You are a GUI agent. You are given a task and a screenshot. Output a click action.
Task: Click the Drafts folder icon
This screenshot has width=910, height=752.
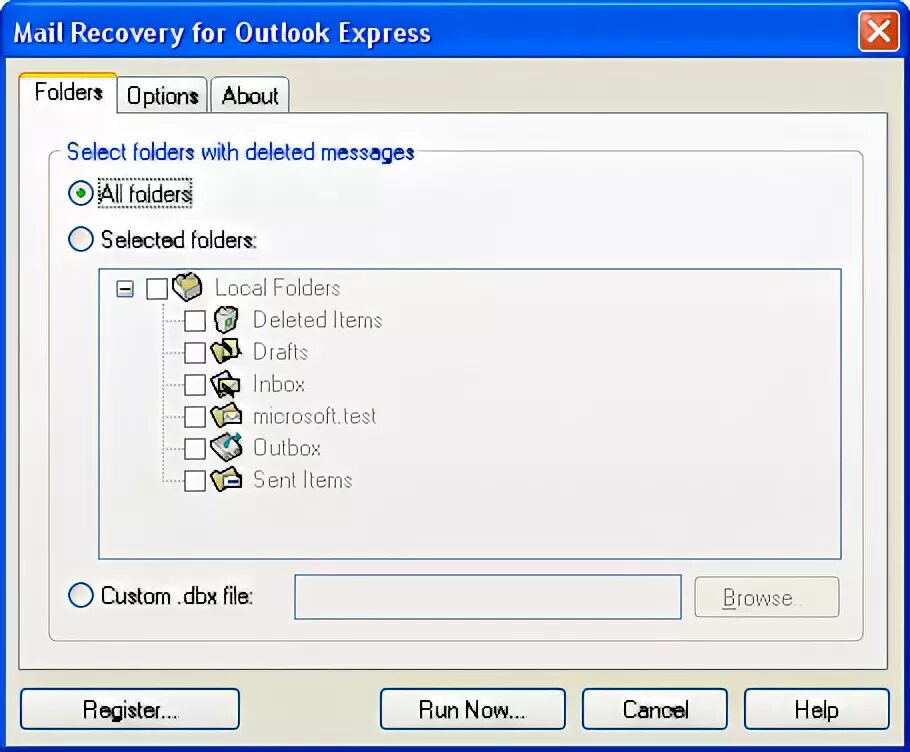226,352
